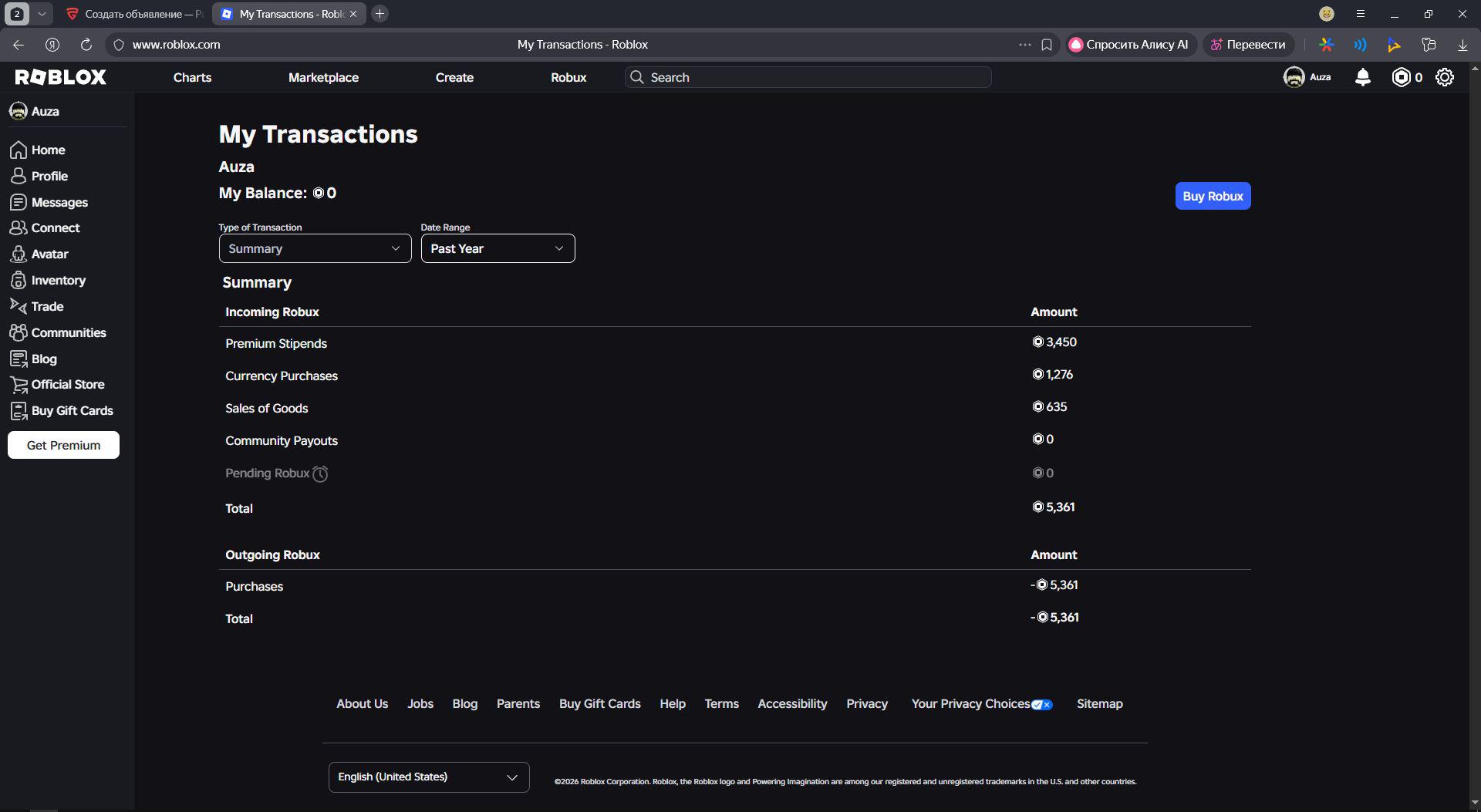This screenshot has height=812, width=1481.
Task: Open the Official Store cart icon
Action: [19, 385]
